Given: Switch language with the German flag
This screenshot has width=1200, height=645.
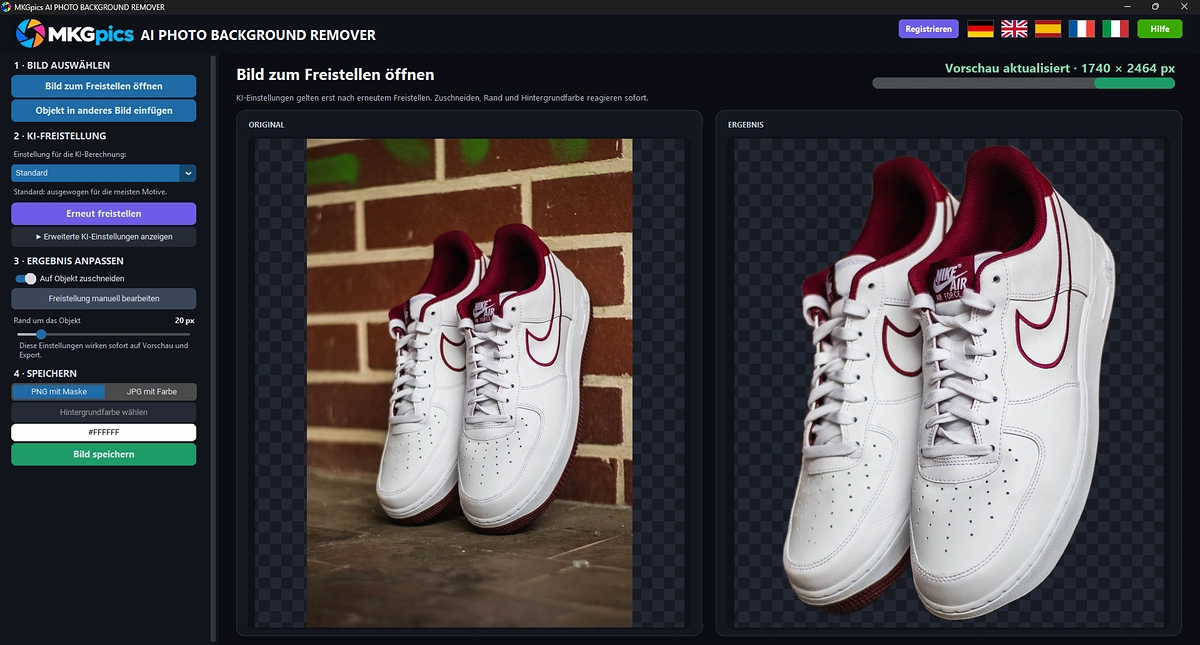Looking at the screenshot, I should 980,29.
